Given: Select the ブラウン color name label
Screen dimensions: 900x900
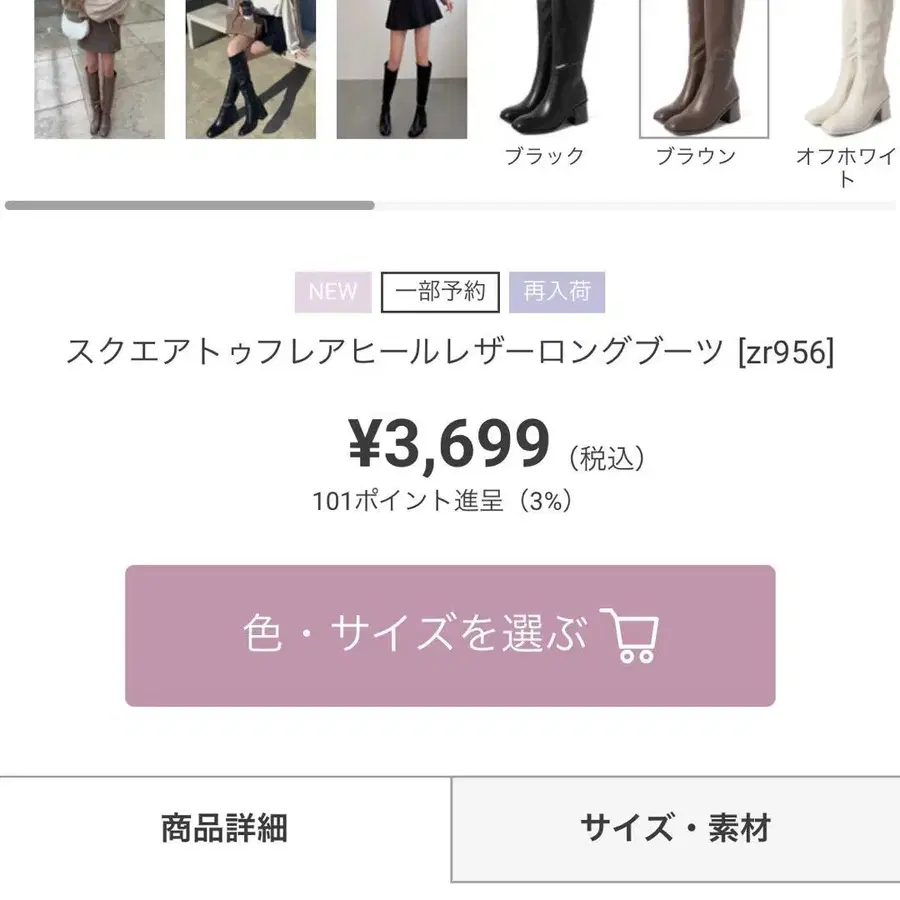Looking at the screenshot, I should click(696, 156).
